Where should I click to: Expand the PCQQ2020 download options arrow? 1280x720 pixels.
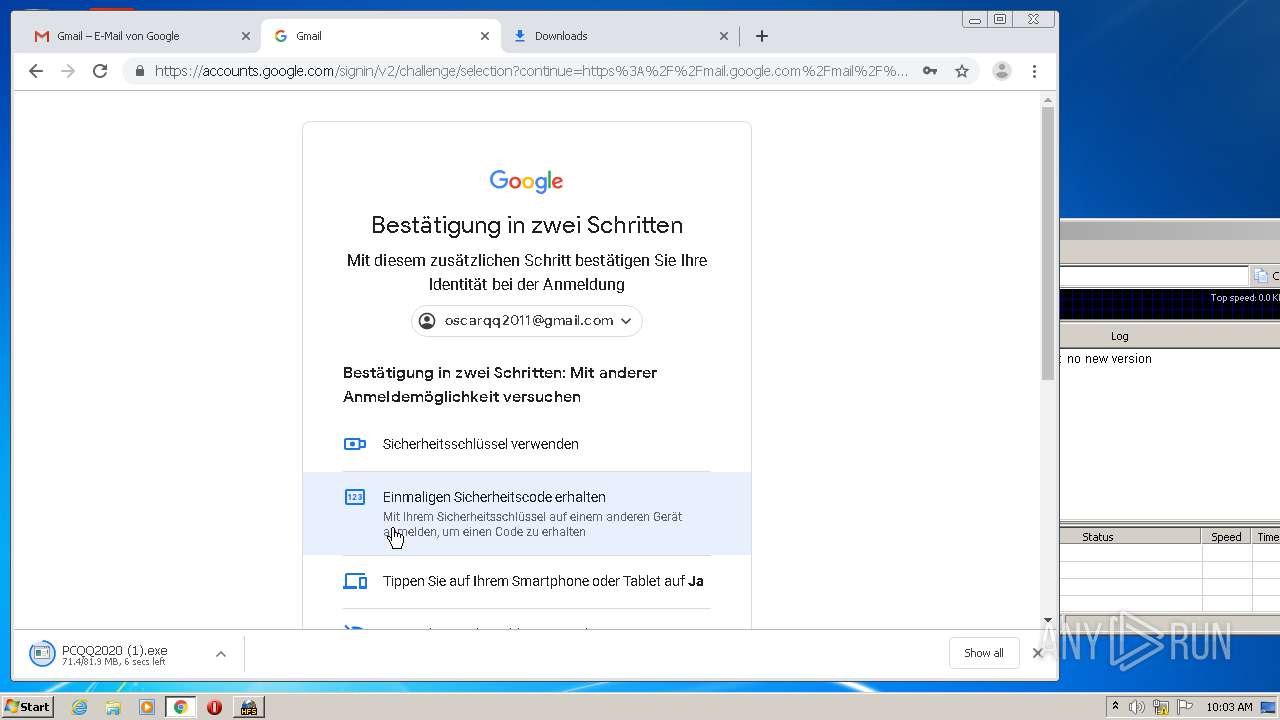point(221,654)
